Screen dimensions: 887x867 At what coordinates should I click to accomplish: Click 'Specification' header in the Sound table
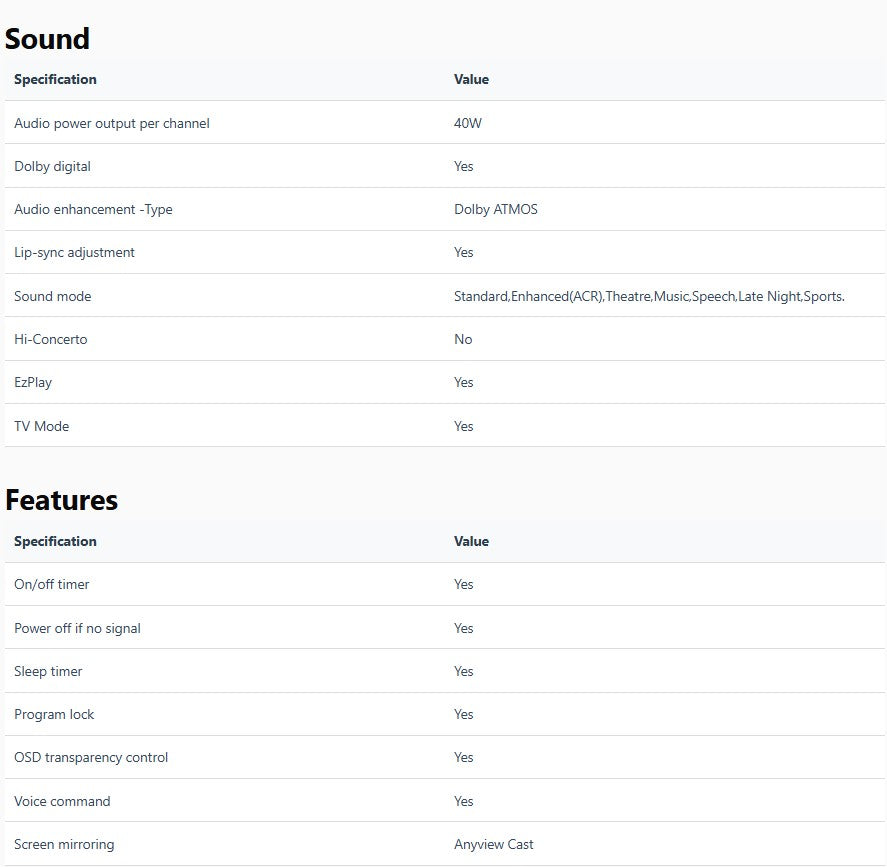[x=55, y=80]
